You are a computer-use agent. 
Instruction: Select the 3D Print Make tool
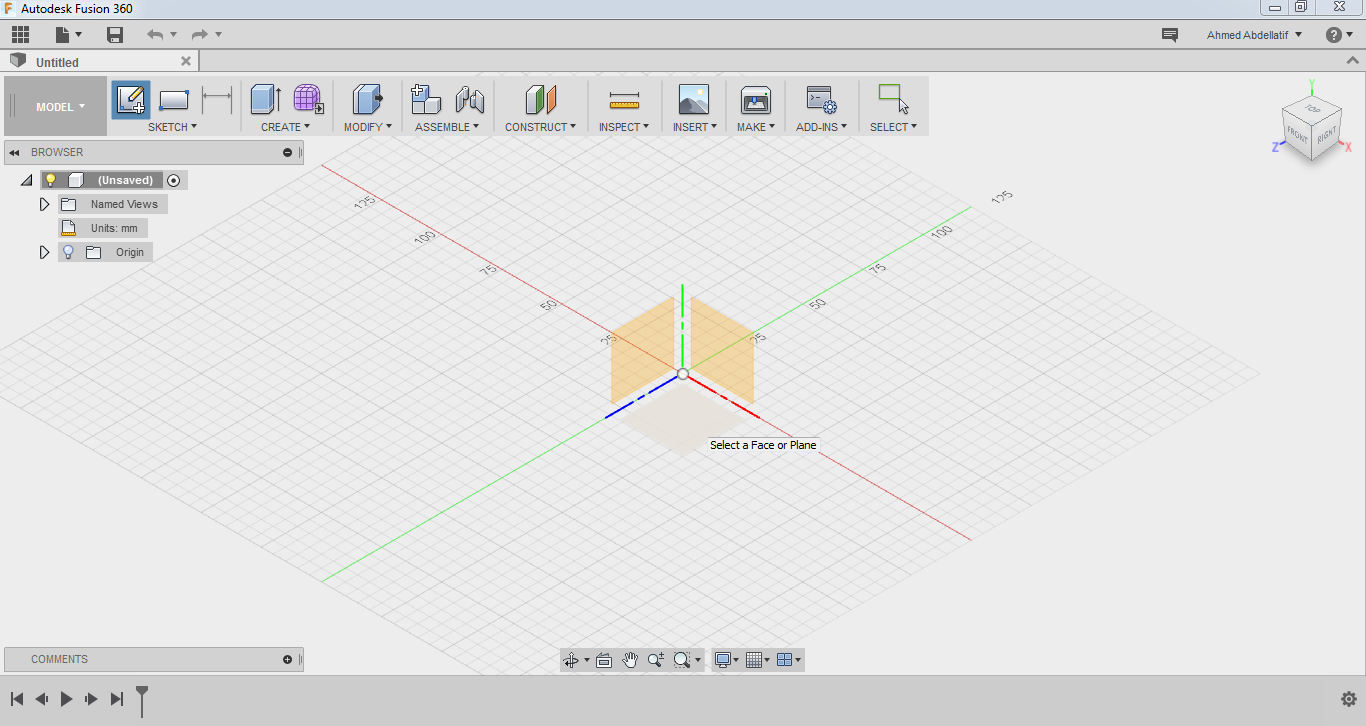755,100
